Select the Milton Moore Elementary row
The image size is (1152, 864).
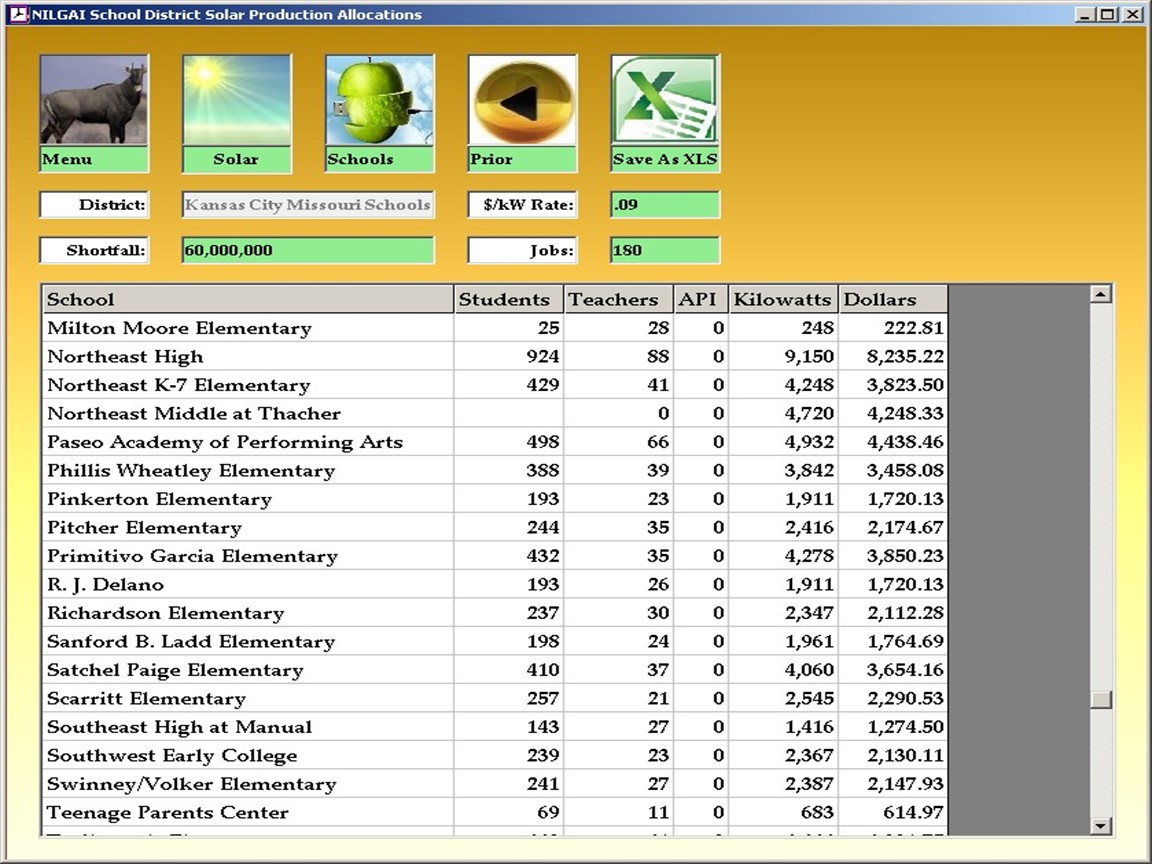click(x=494, y=328)
